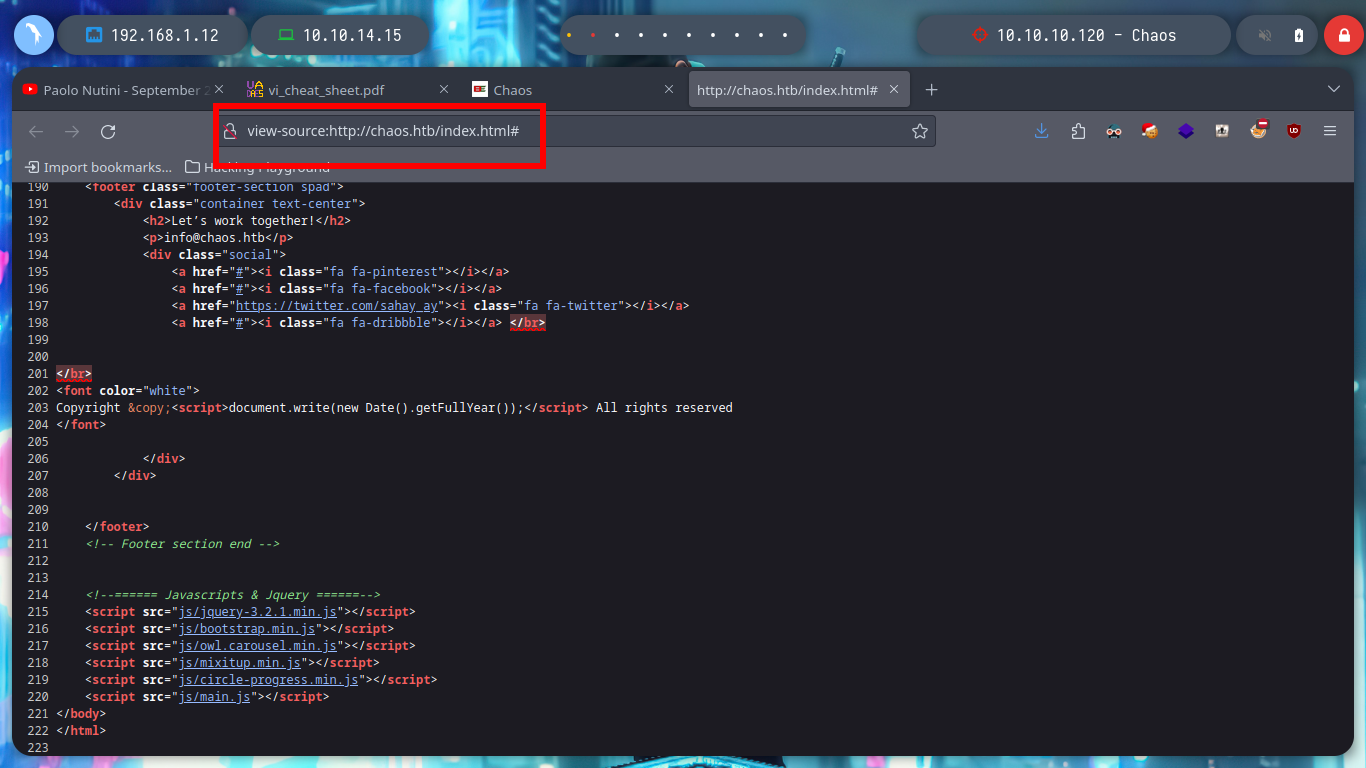Toggle the muted volume tray icon
This screenshot has height=768, width=1366.
[x=1265, y=35]
